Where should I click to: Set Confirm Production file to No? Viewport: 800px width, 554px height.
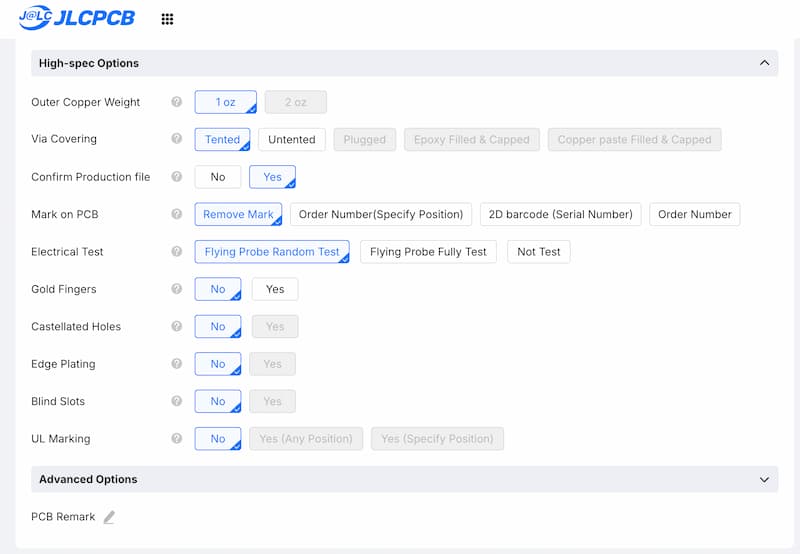[218, 177]
